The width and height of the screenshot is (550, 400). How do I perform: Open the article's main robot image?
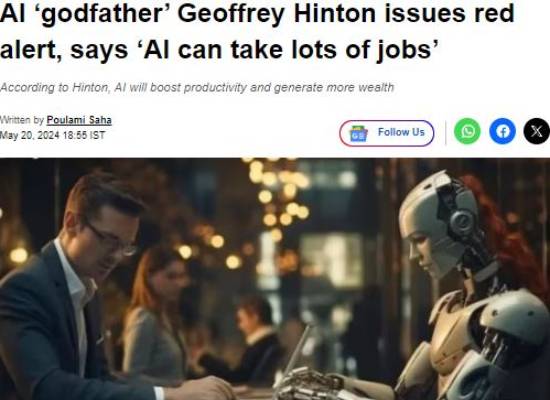tap(275, 279)
